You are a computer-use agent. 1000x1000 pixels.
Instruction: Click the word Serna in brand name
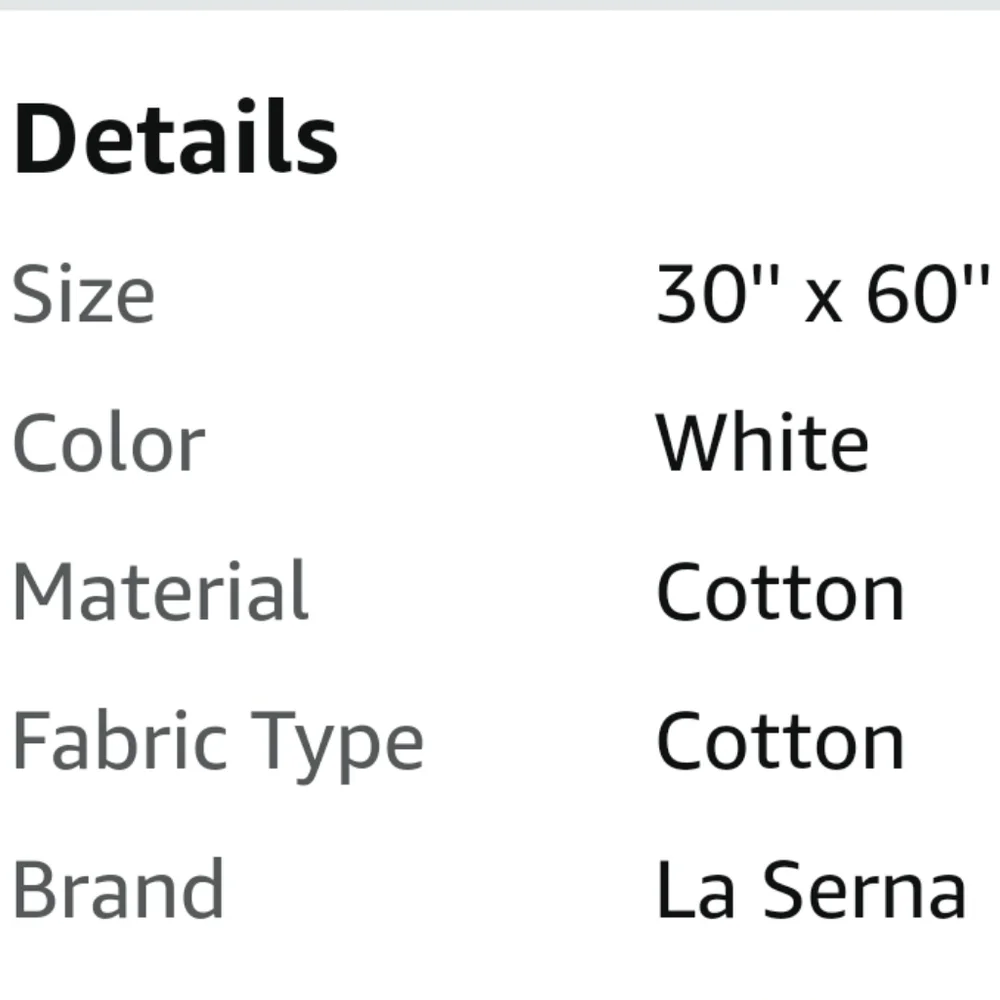(864, 889)
